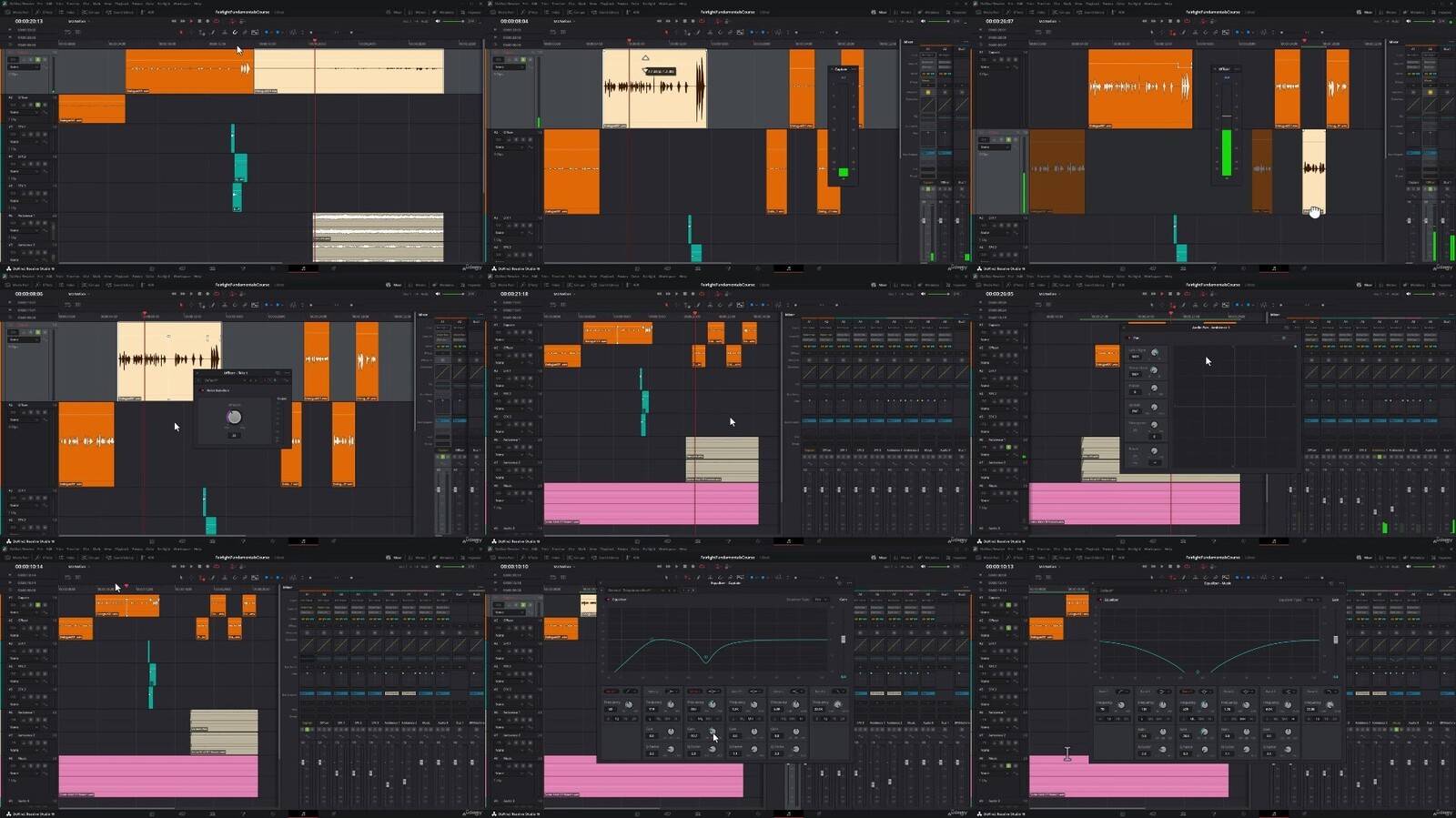
Task: Rewind the transport in the 00:00:20:13 frame
Action: (174, 21)
